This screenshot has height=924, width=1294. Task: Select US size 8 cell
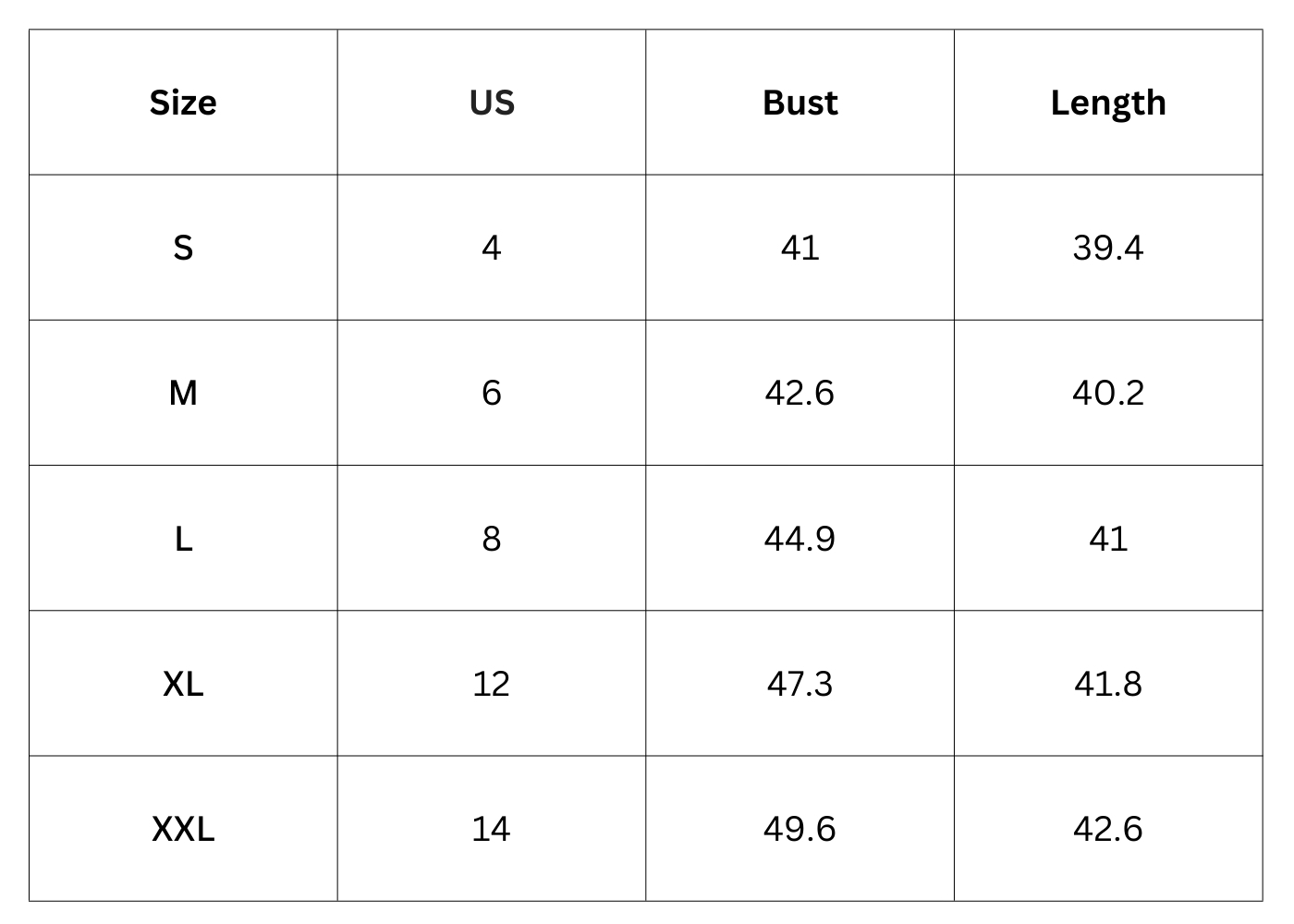pyautogui.click(x=491, y=538)
